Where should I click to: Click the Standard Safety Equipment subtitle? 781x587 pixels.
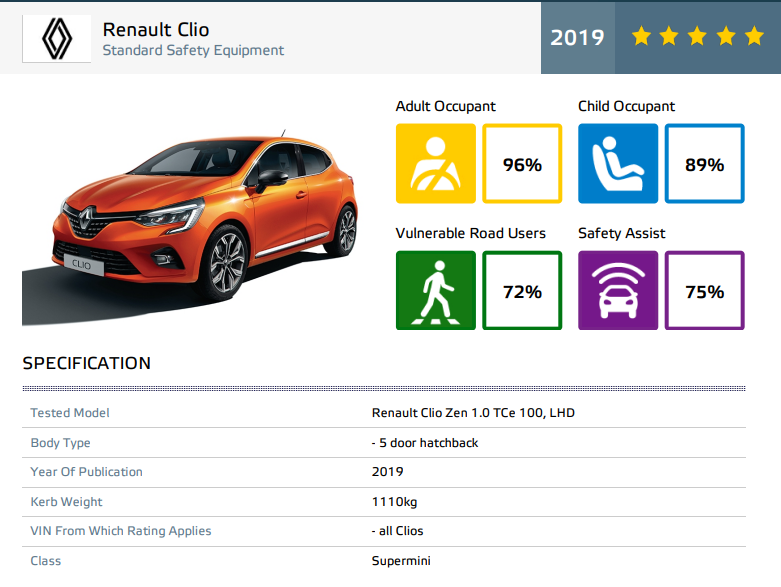point(193,50)
